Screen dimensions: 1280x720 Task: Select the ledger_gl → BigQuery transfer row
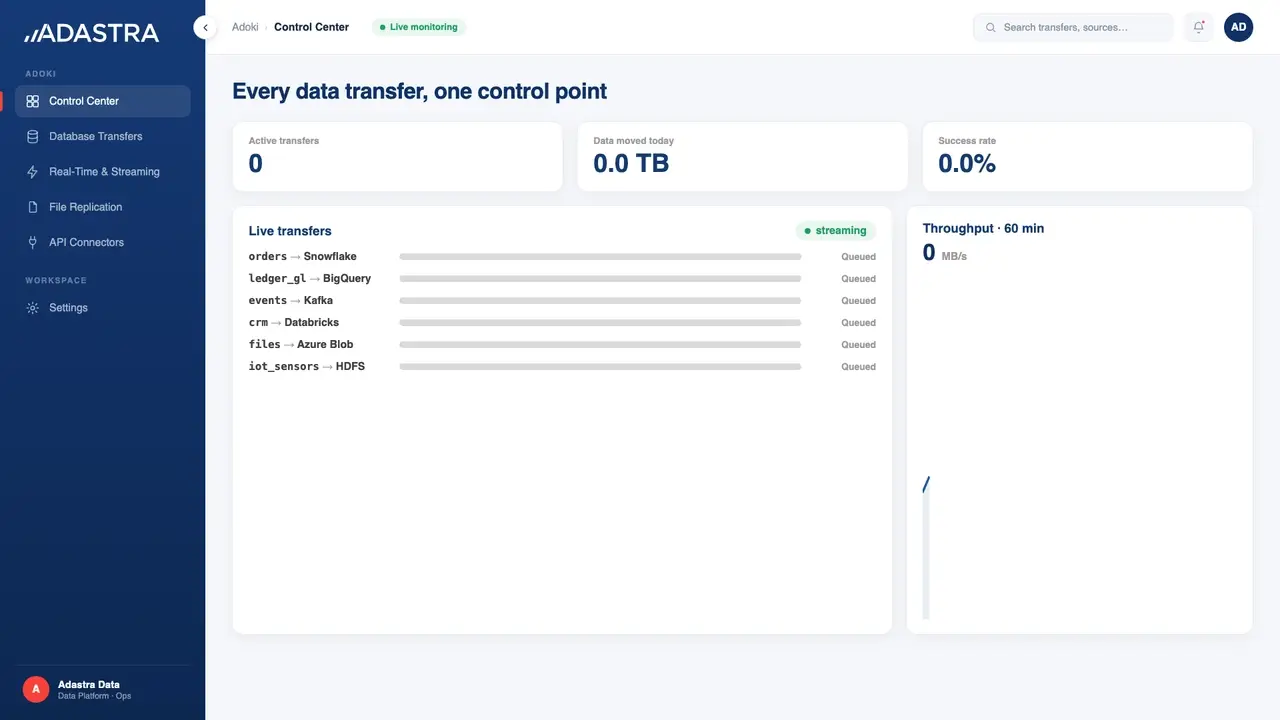[x=562, y=279]
